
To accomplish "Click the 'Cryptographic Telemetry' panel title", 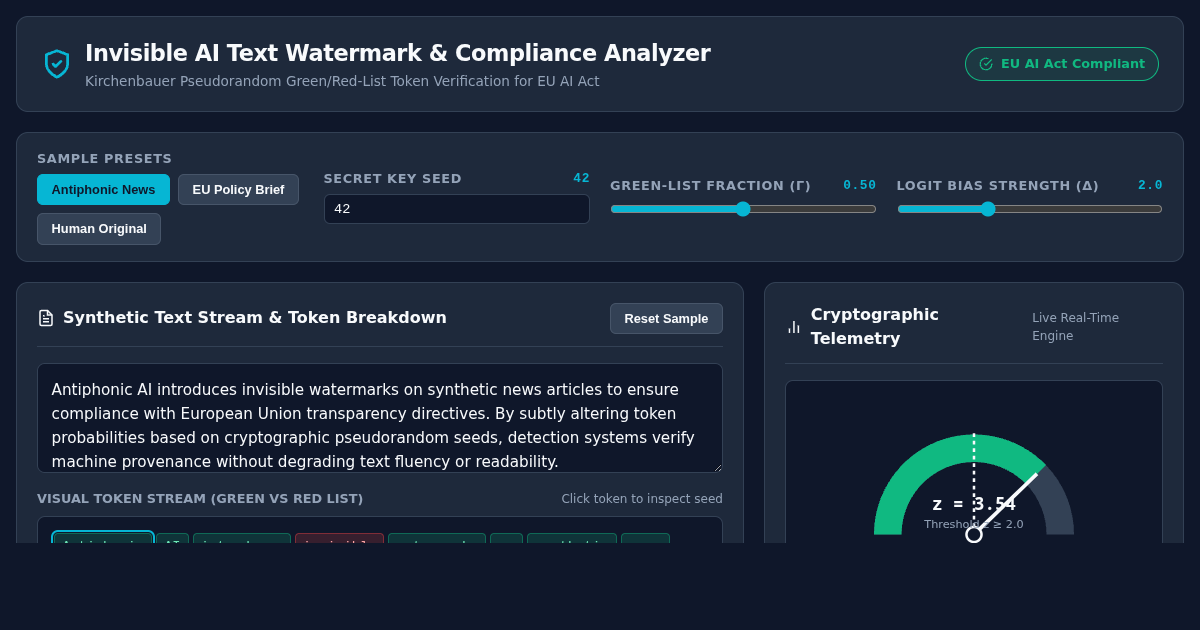I will (x=875, y=327).
